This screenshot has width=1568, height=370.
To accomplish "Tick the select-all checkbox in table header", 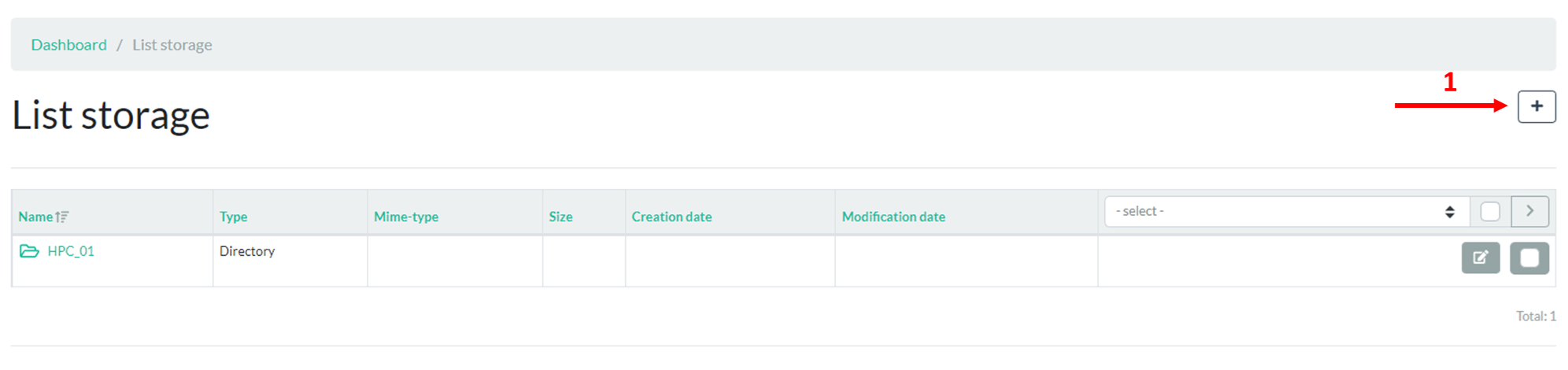I will tap(1489, 211).
